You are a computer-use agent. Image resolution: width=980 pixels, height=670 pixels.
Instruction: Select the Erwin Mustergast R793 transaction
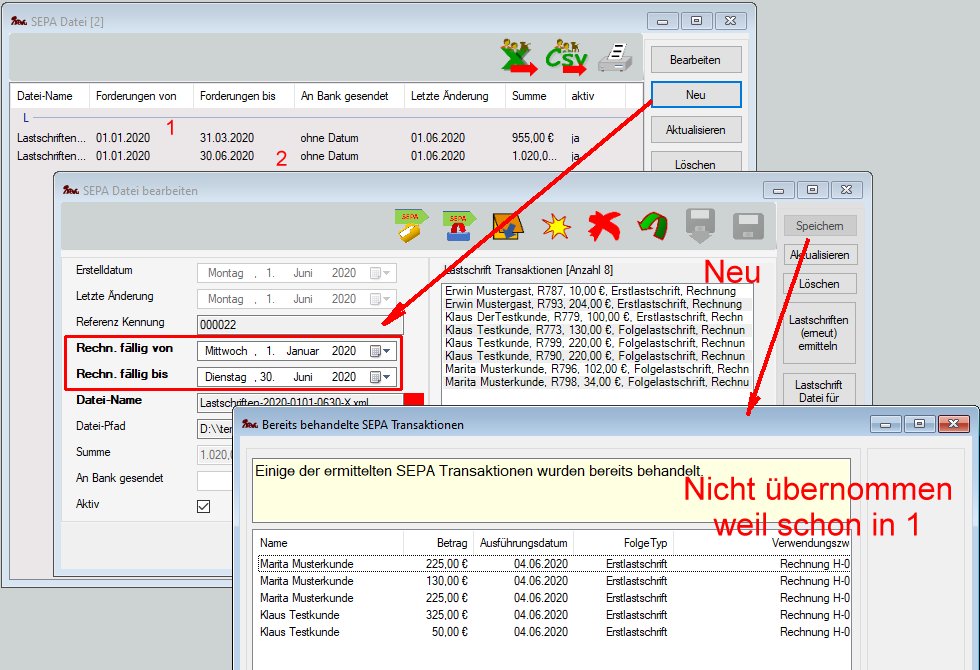click(594, 303)
